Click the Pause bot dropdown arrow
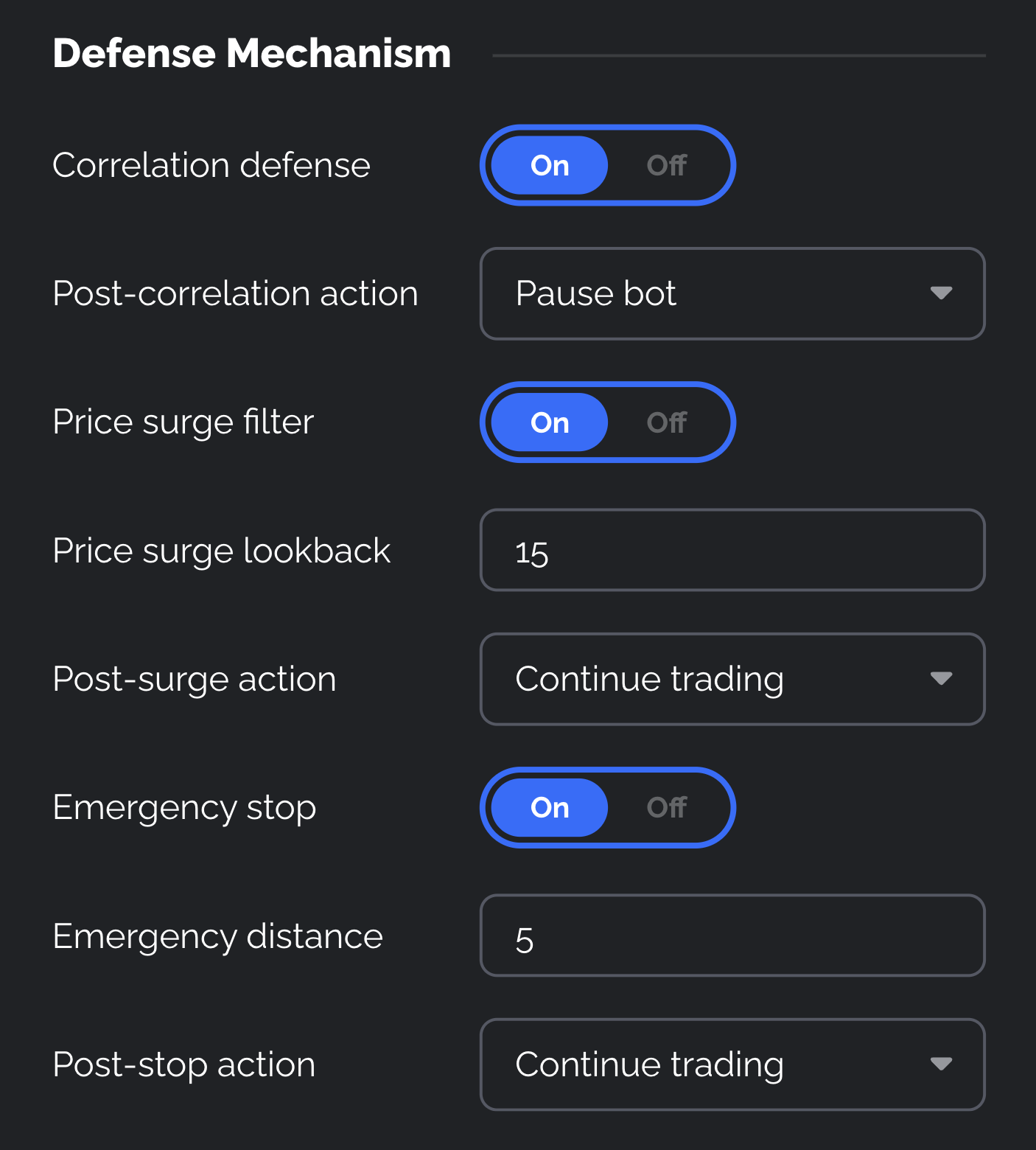1036x1150 pixels. point(941,293)
